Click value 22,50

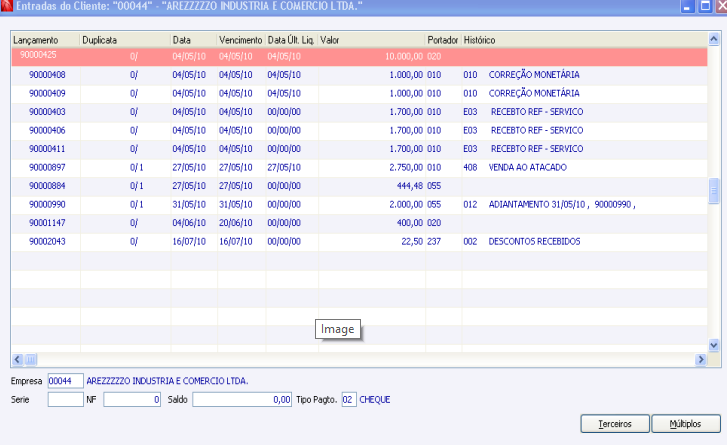click(412, 242)
